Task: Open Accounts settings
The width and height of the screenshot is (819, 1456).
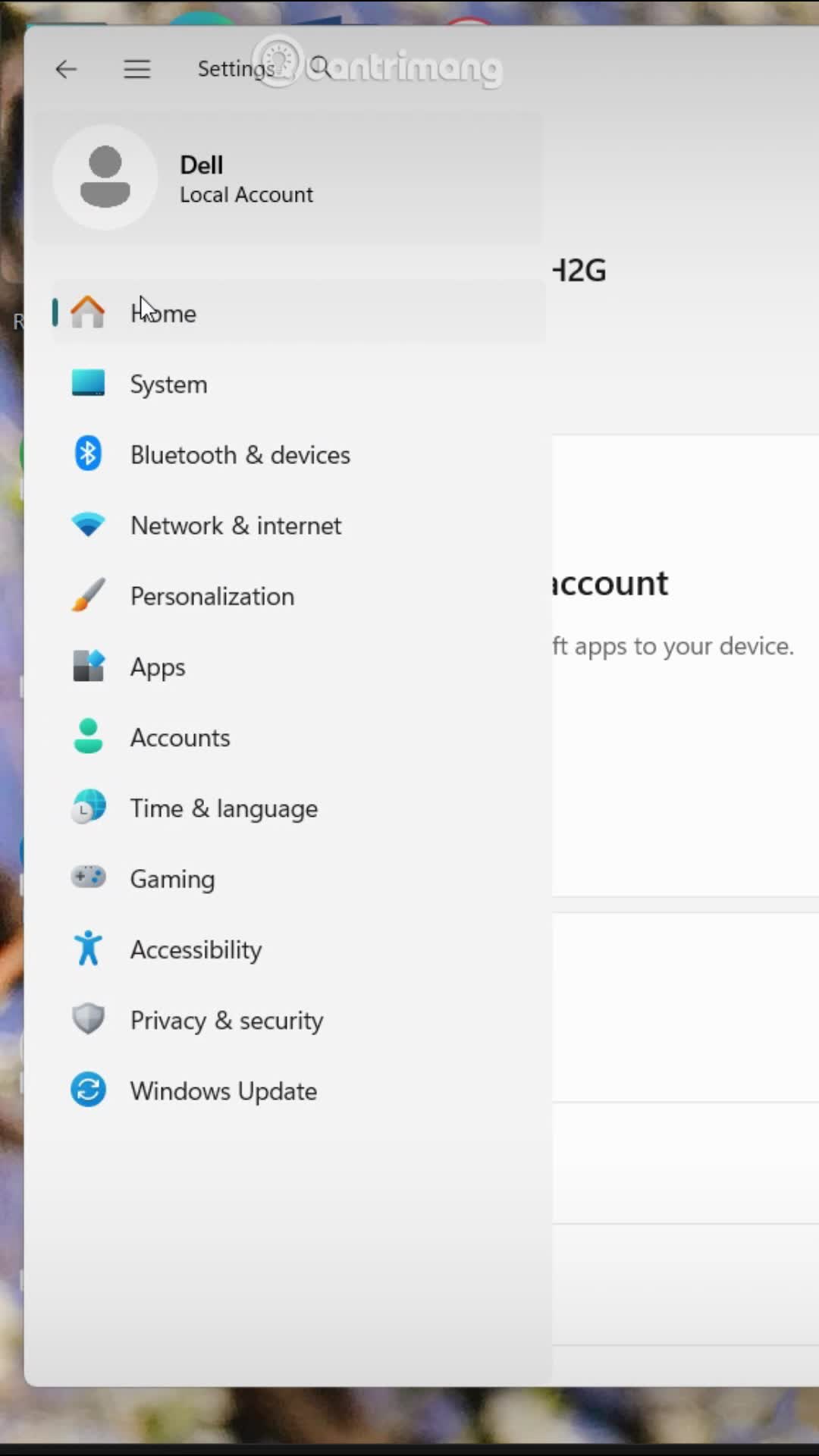Action: (299, 737)
